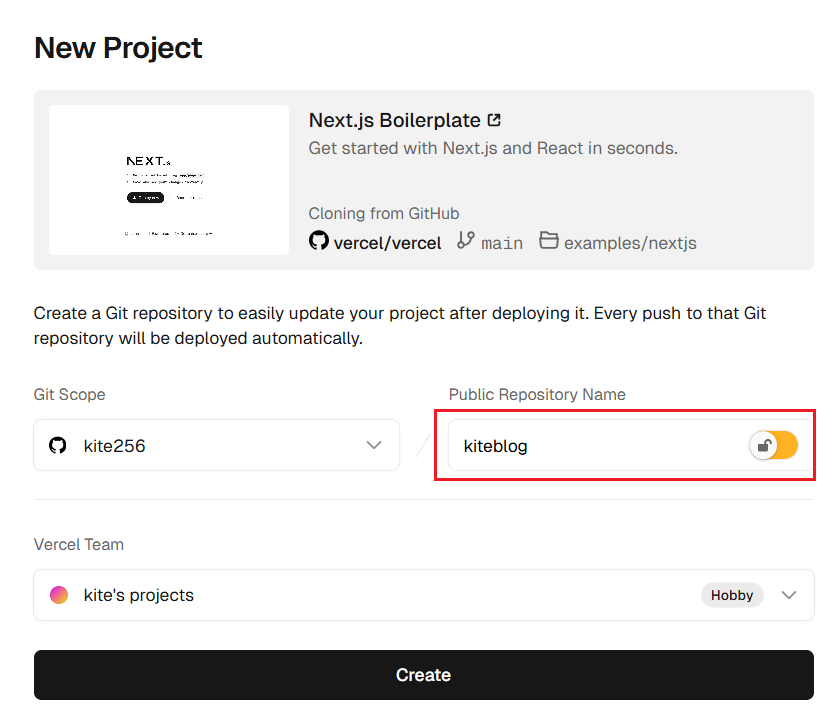Viewport: 836px width, 714px height.
Task: Toggle the private repository lock switch
Action: click(x=774, y=446)
